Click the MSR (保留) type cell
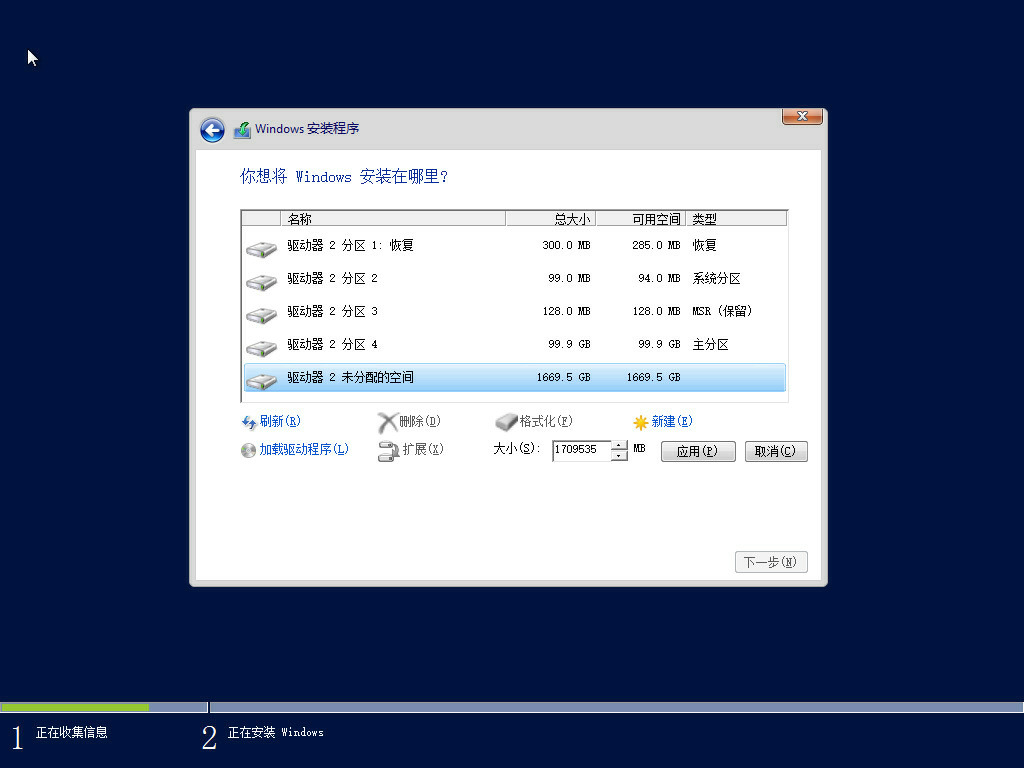This screenshot has width=1024, height=768. [722, 312]
